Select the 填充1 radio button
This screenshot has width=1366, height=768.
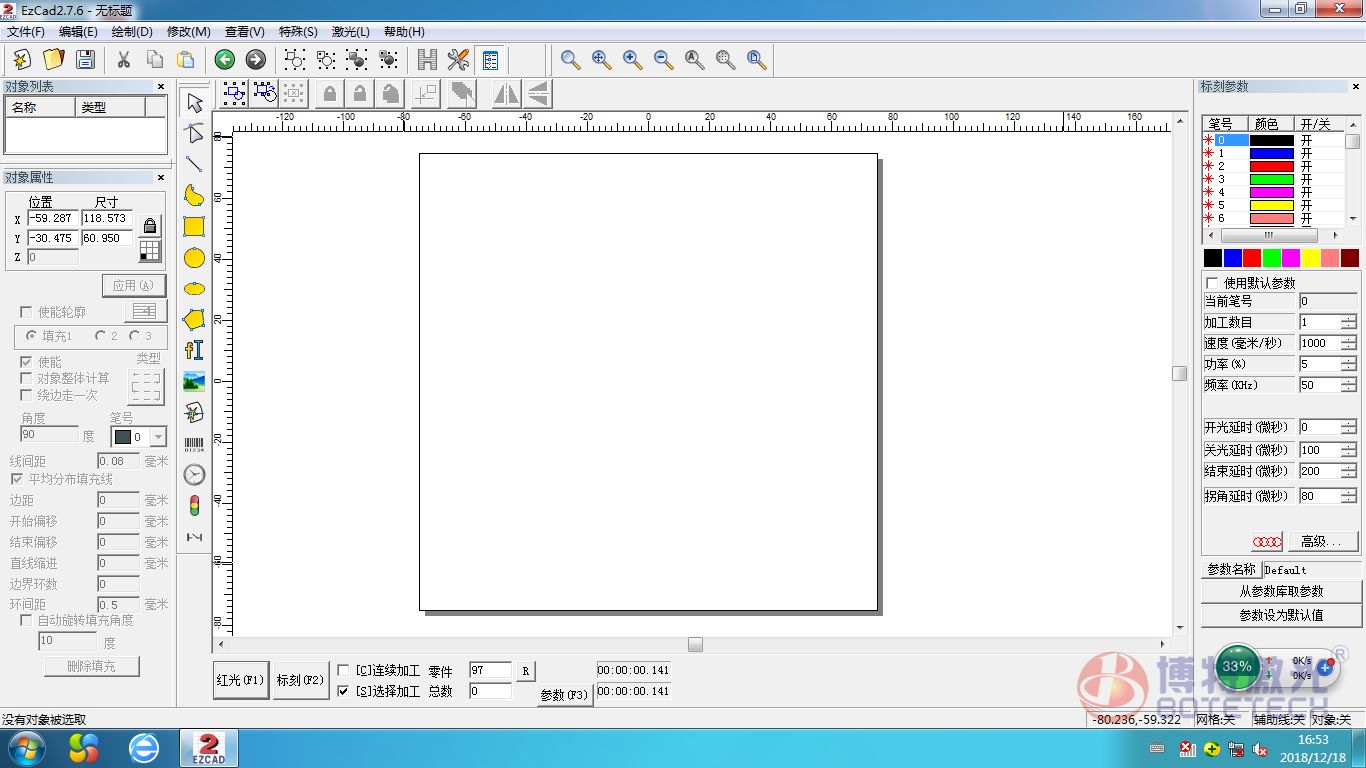[31, 336]
